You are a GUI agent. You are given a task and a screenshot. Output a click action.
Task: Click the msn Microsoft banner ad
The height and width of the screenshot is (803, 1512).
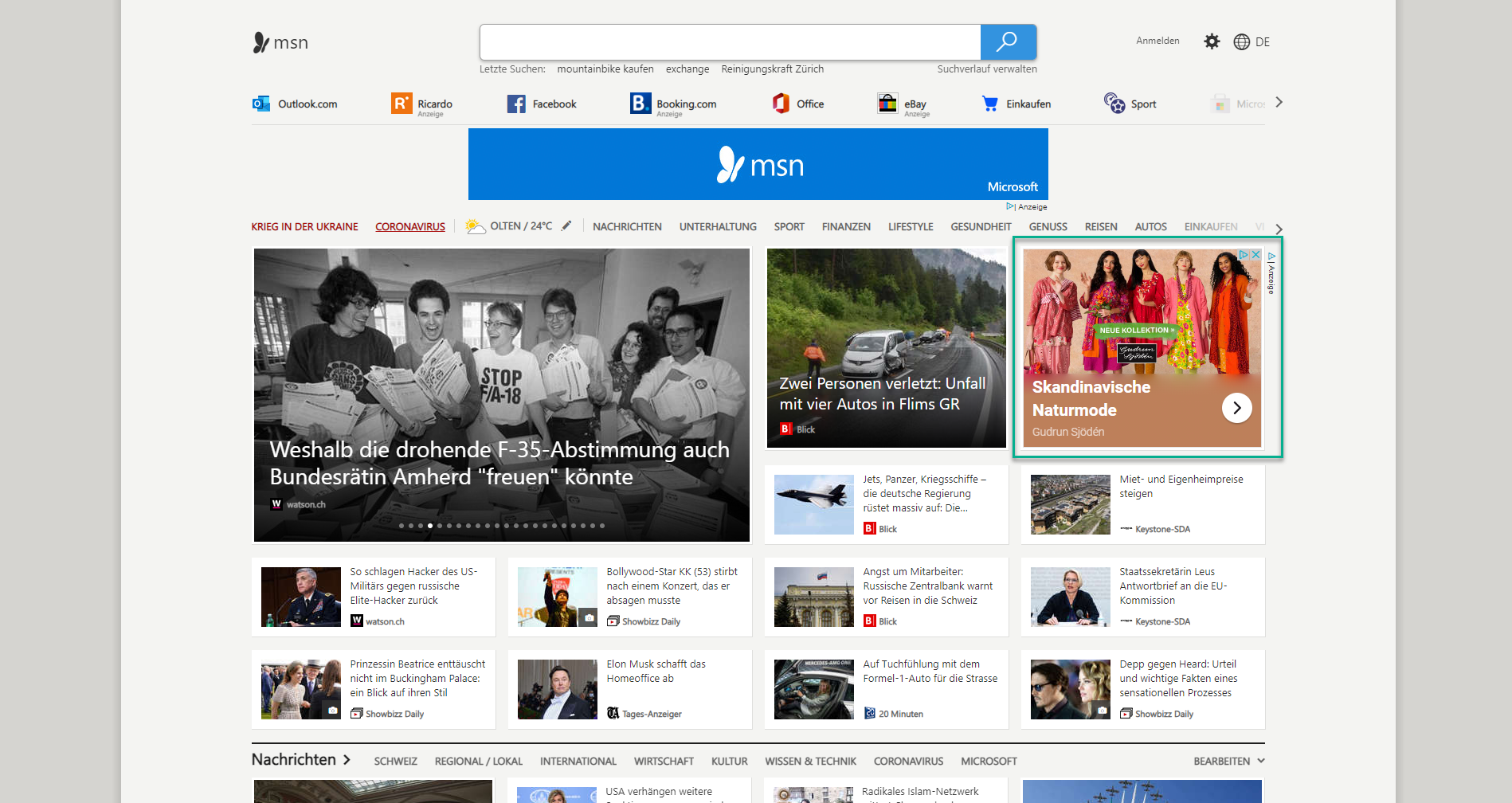click(758, 164)
